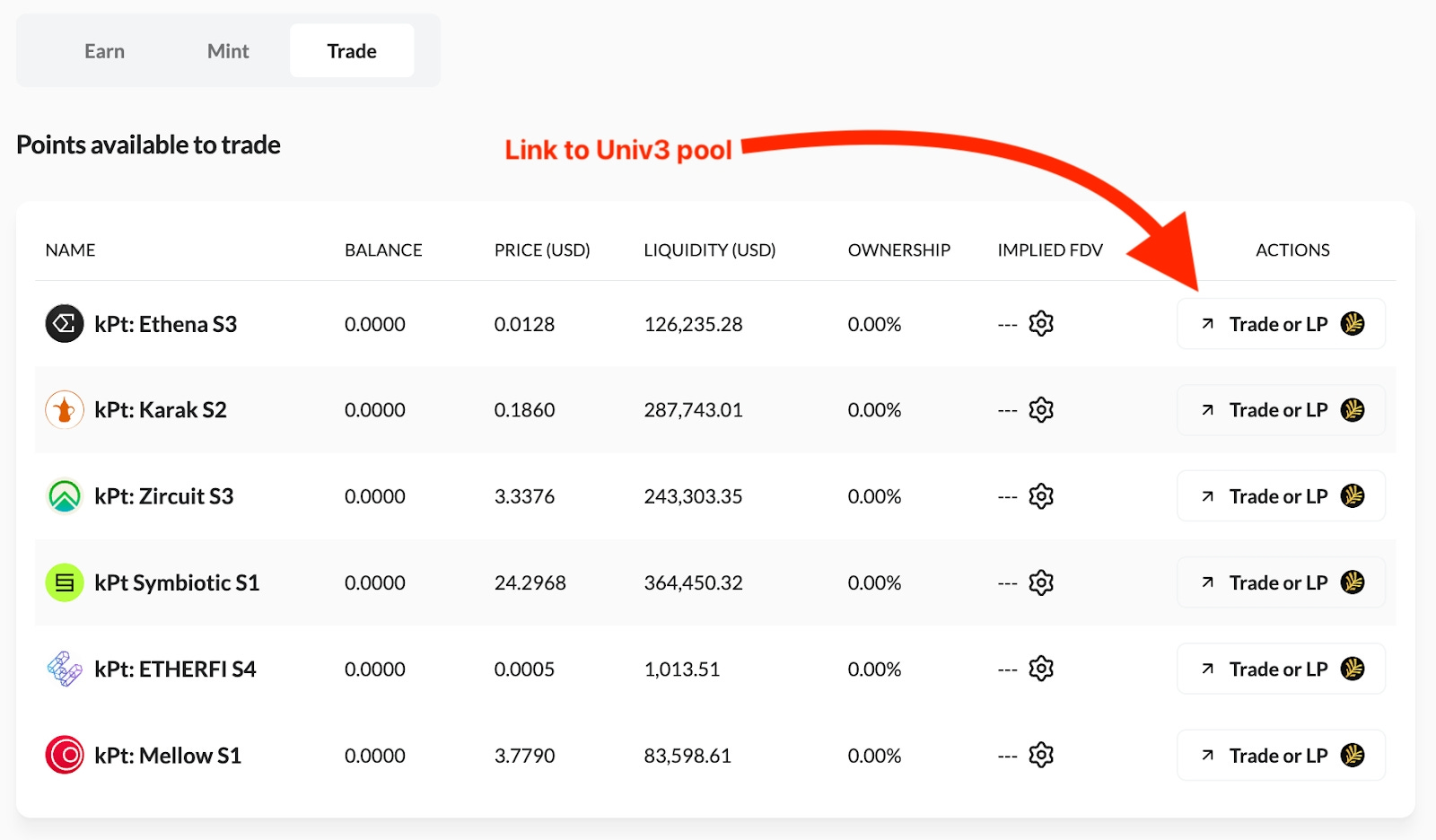Select the kPt: ETHERFI S4 name
The height and width of the screenshot is (840, 1436).
tap(175, 669)
